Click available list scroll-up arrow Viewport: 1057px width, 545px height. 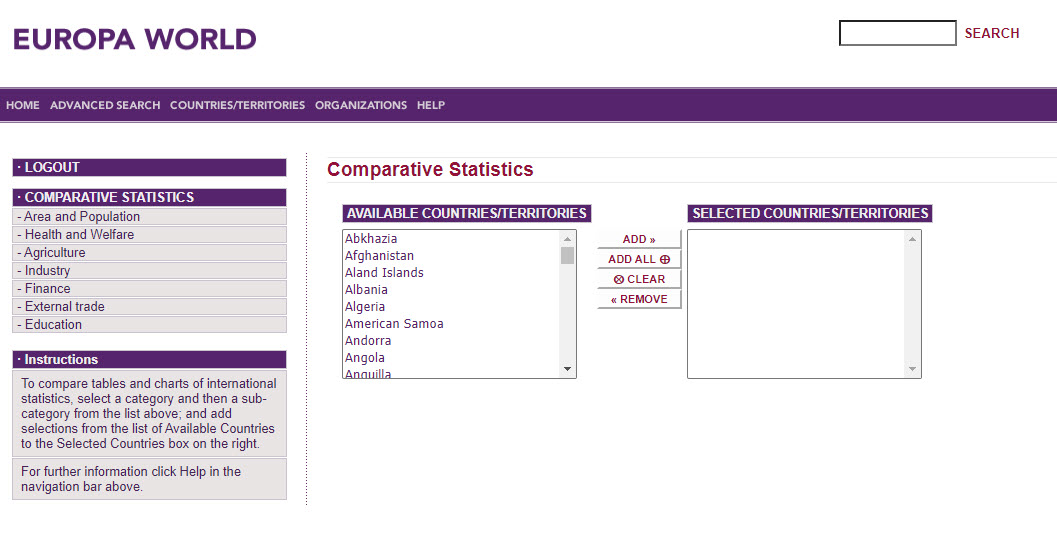(568, 239)
